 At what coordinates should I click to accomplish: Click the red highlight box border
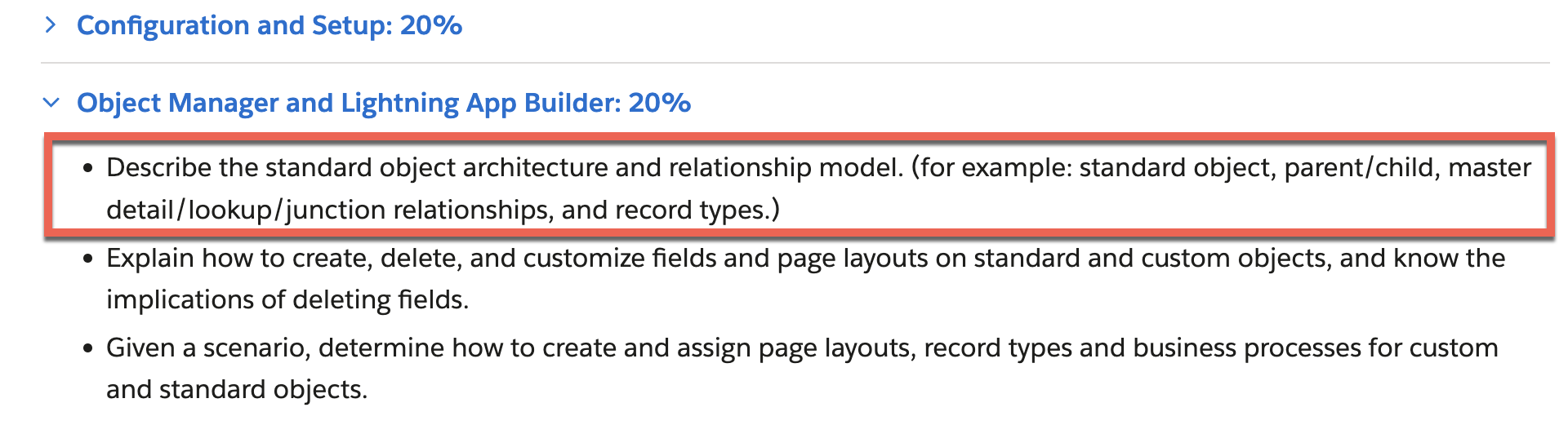point(799,135)
